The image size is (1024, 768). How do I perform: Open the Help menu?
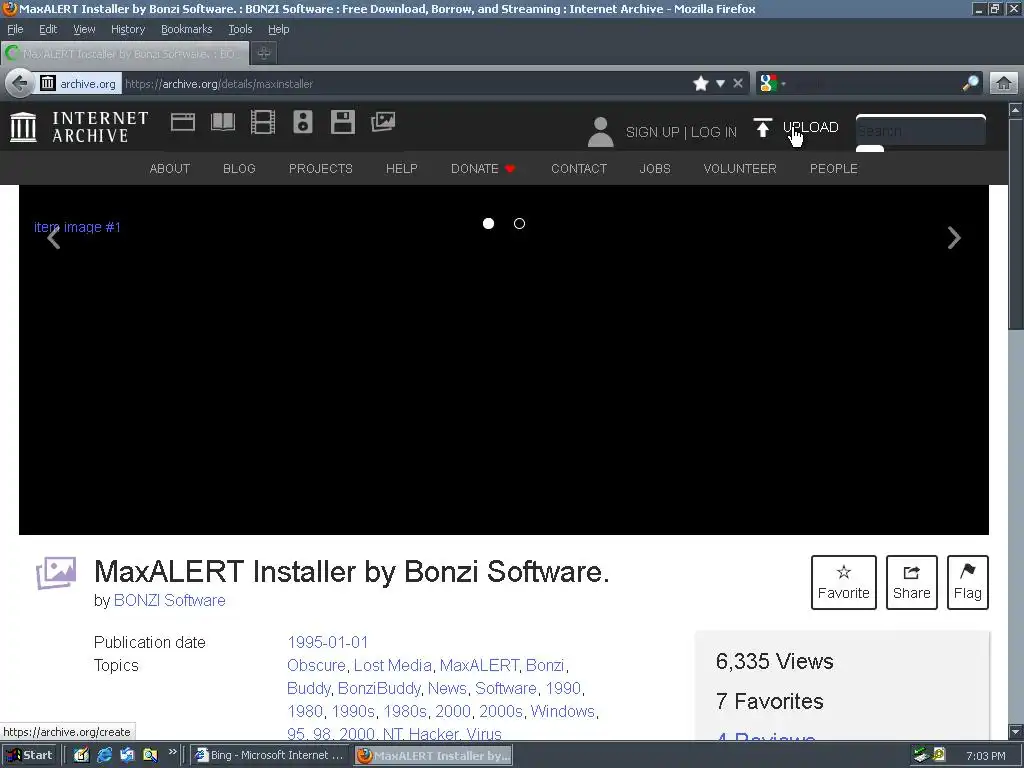click(x=278, y=29)
